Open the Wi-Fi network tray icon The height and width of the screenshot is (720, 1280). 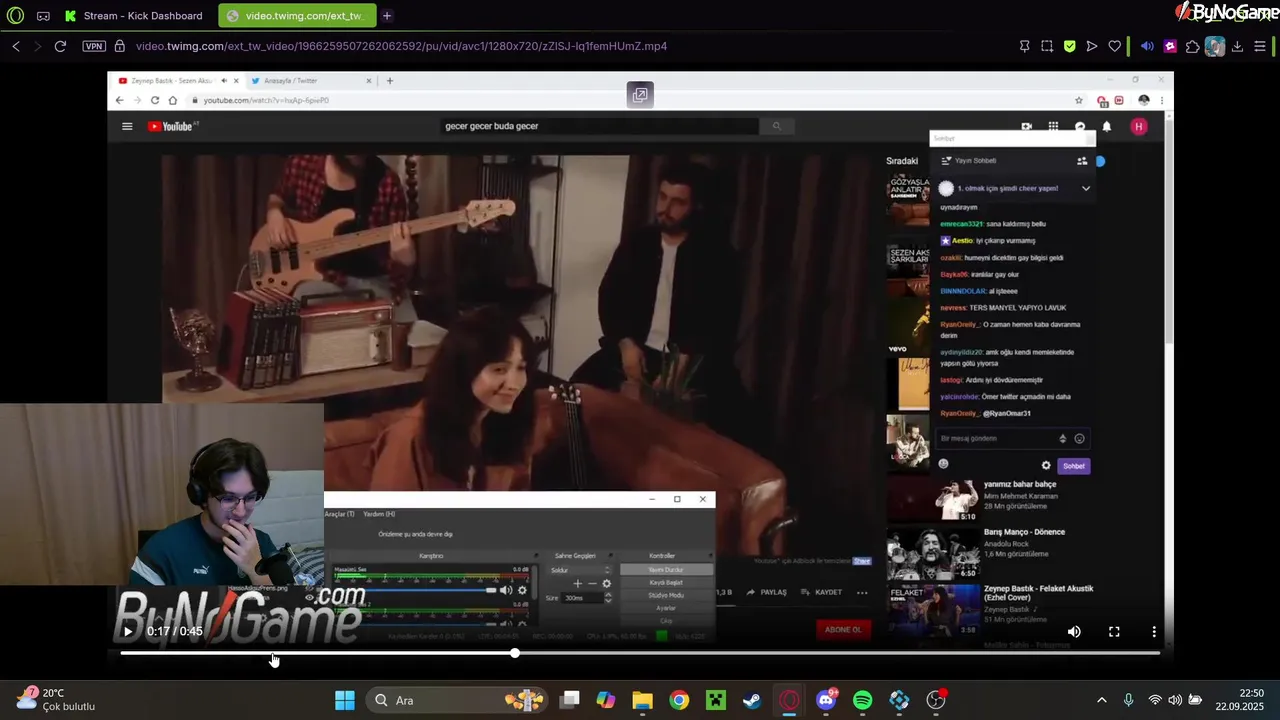pos(1155,700)
